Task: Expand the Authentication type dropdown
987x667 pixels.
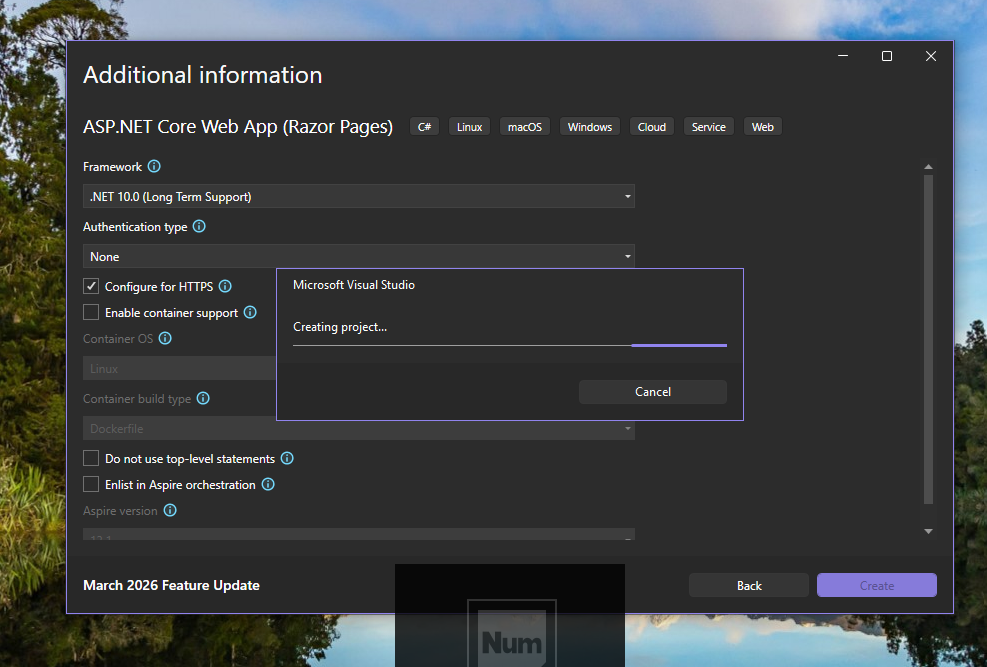Action: tap(358, 257)
